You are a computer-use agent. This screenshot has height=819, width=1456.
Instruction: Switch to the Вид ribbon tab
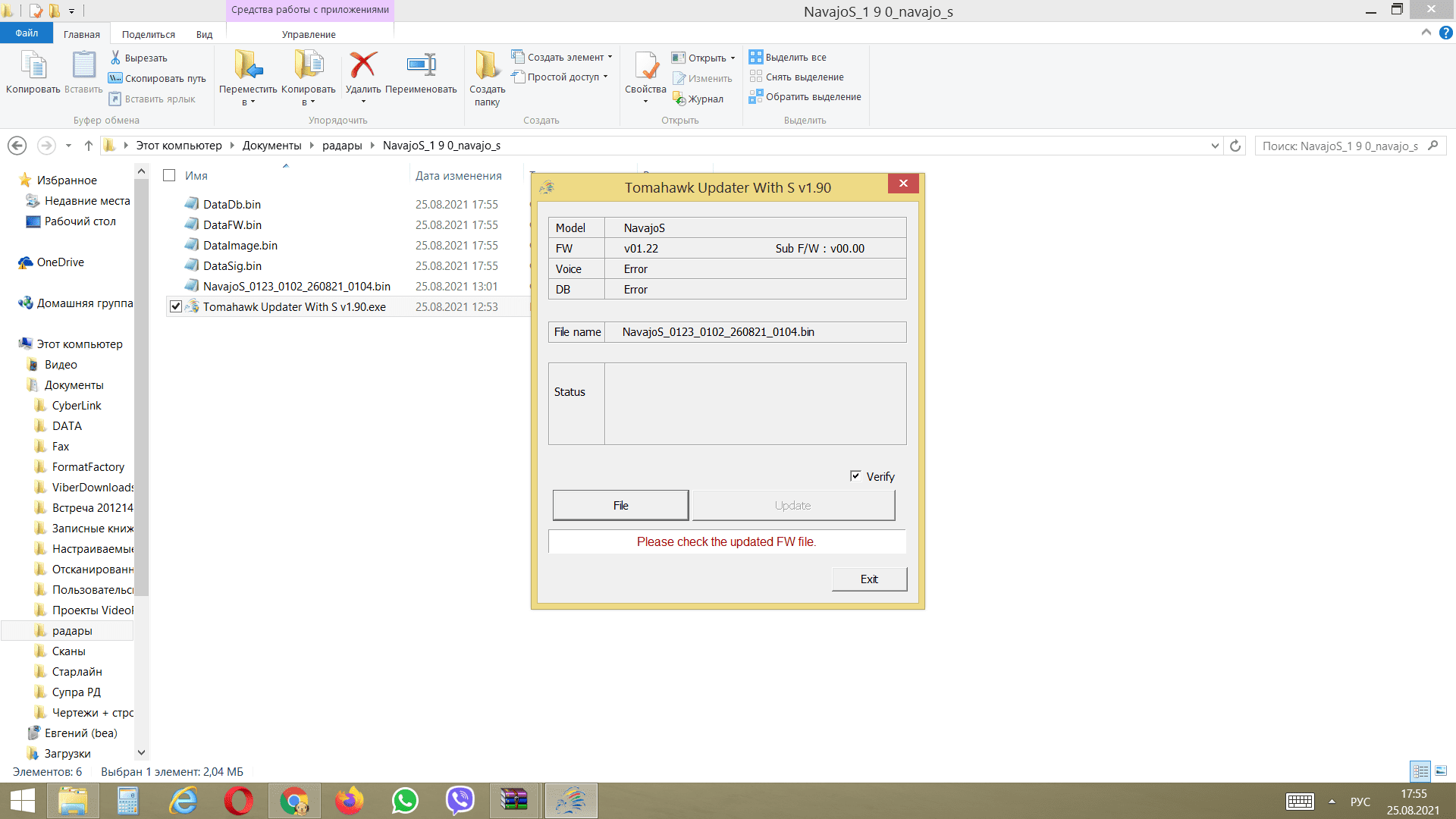[x=204, y=34]
